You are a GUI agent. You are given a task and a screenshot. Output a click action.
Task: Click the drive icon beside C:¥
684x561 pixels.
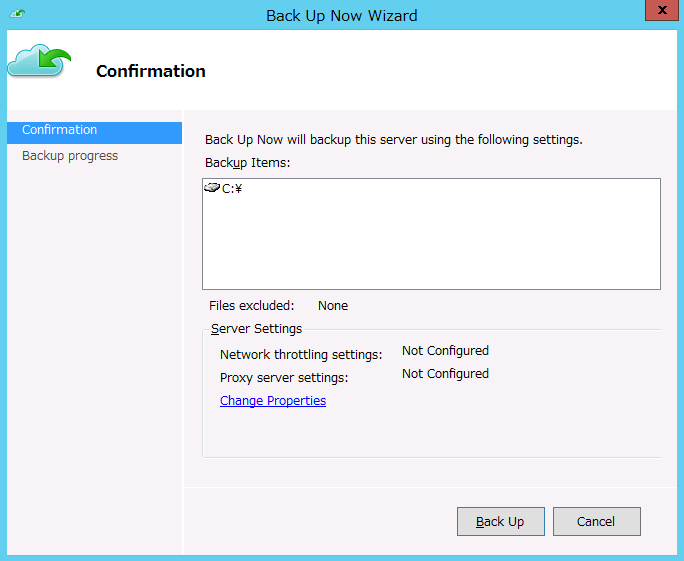[211, 188]
